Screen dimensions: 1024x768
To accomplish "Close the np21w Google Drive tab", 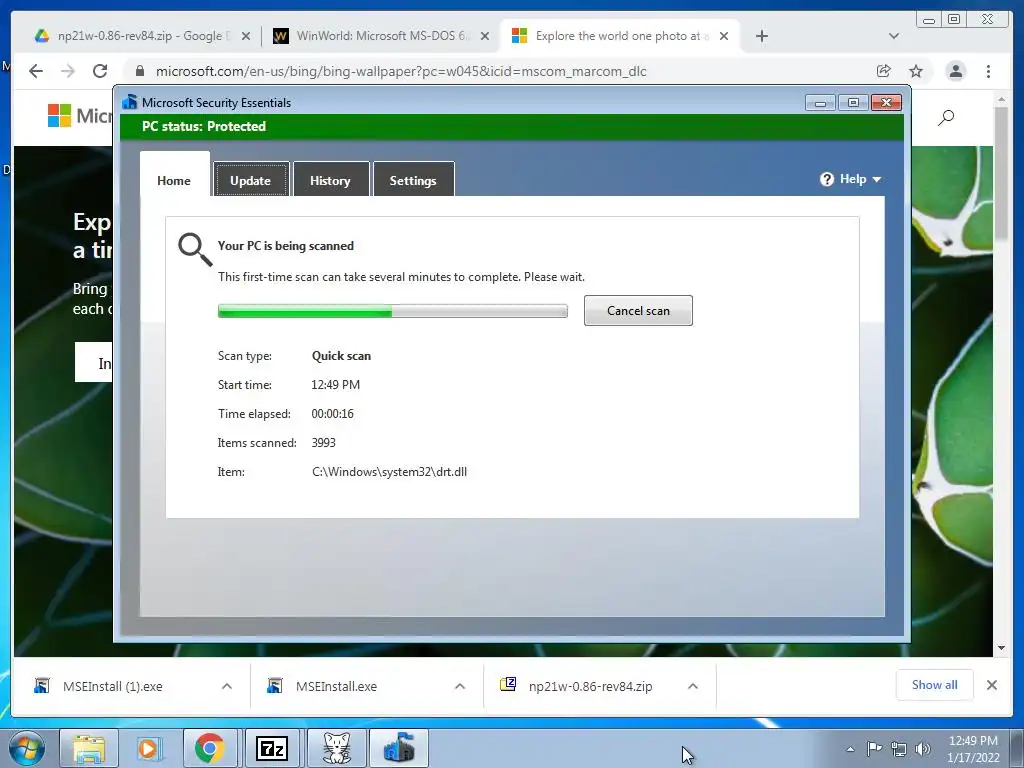I will point(246,36).
